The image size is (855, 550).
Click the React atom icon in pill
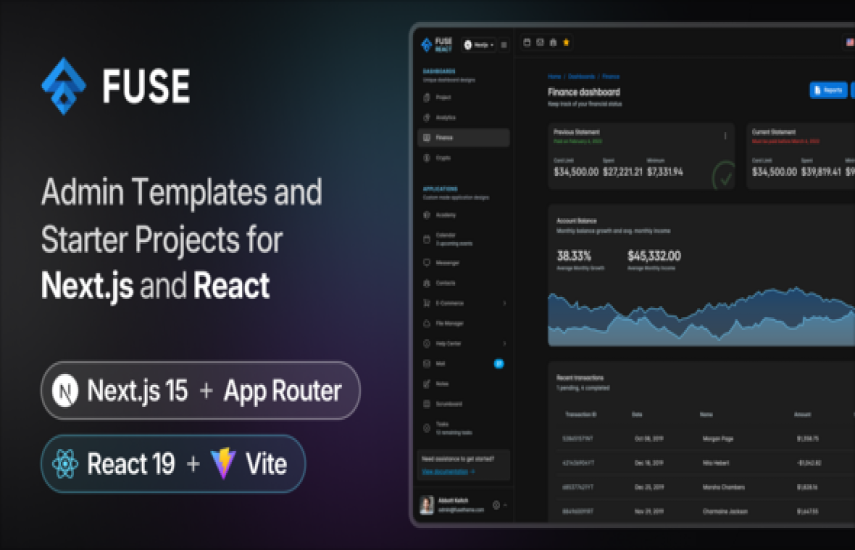click(x=65, y=464)
